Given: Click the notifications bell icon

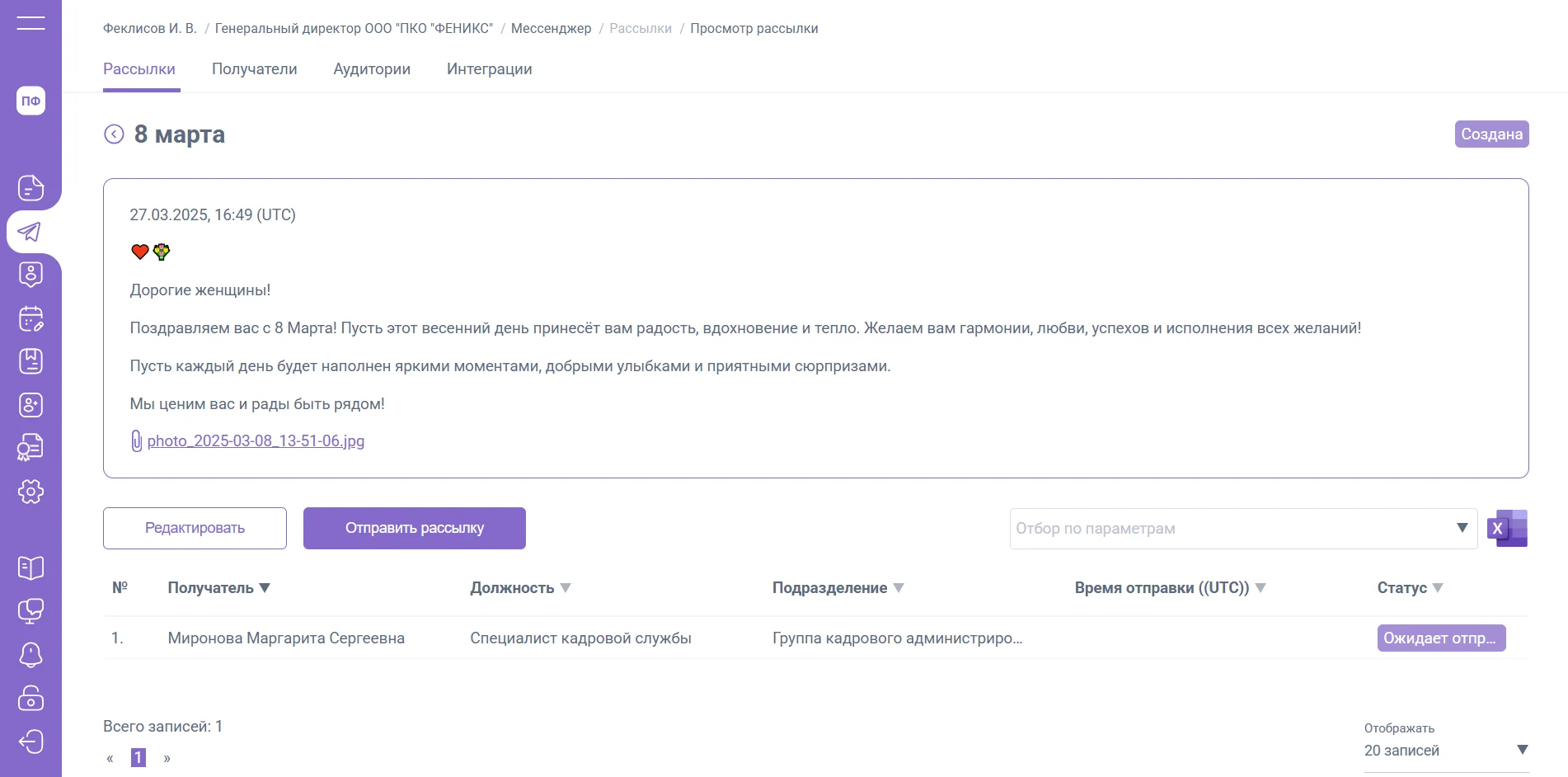Looking at the screenshot, I should pos(31,654).
